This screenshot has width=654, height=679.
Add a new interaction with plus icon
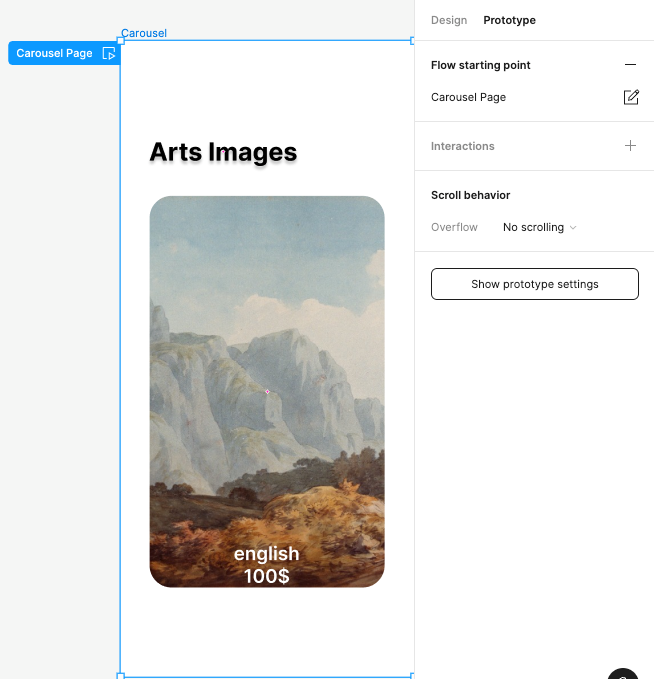coord(630,146)
